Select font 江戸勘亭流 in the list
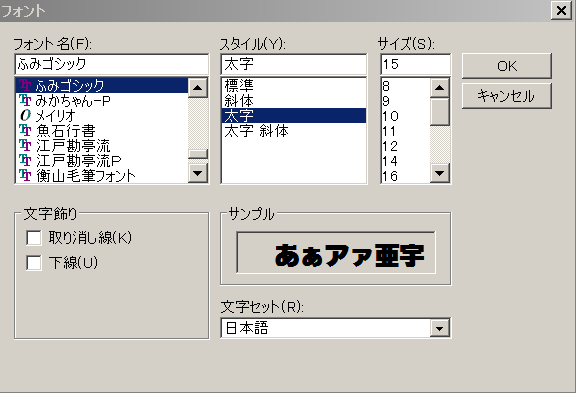576x393 pixels. point(102,145)
